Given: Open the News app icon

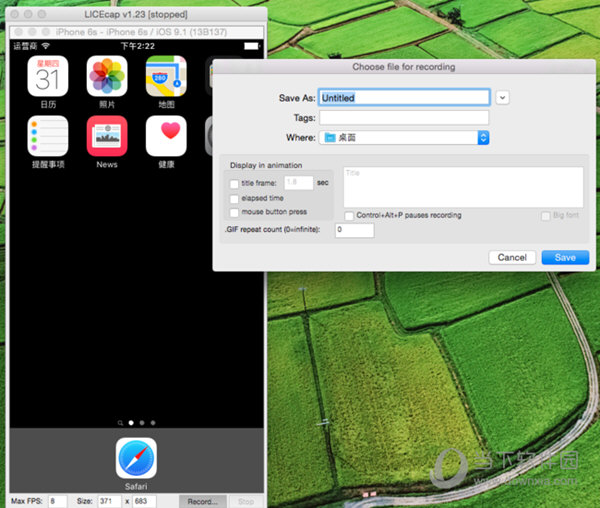Looking at the screenshot, I should [107, 136].
